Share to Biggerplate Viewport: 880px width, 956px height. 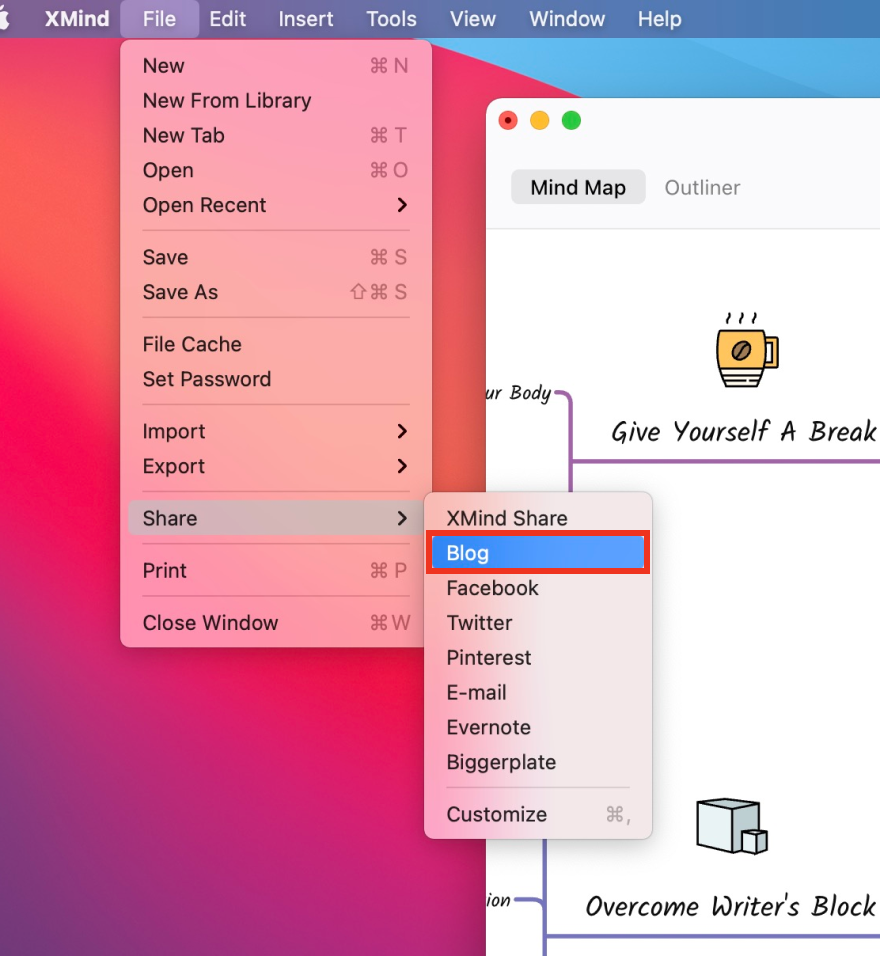pyautogui.click(x=538, y=762)
